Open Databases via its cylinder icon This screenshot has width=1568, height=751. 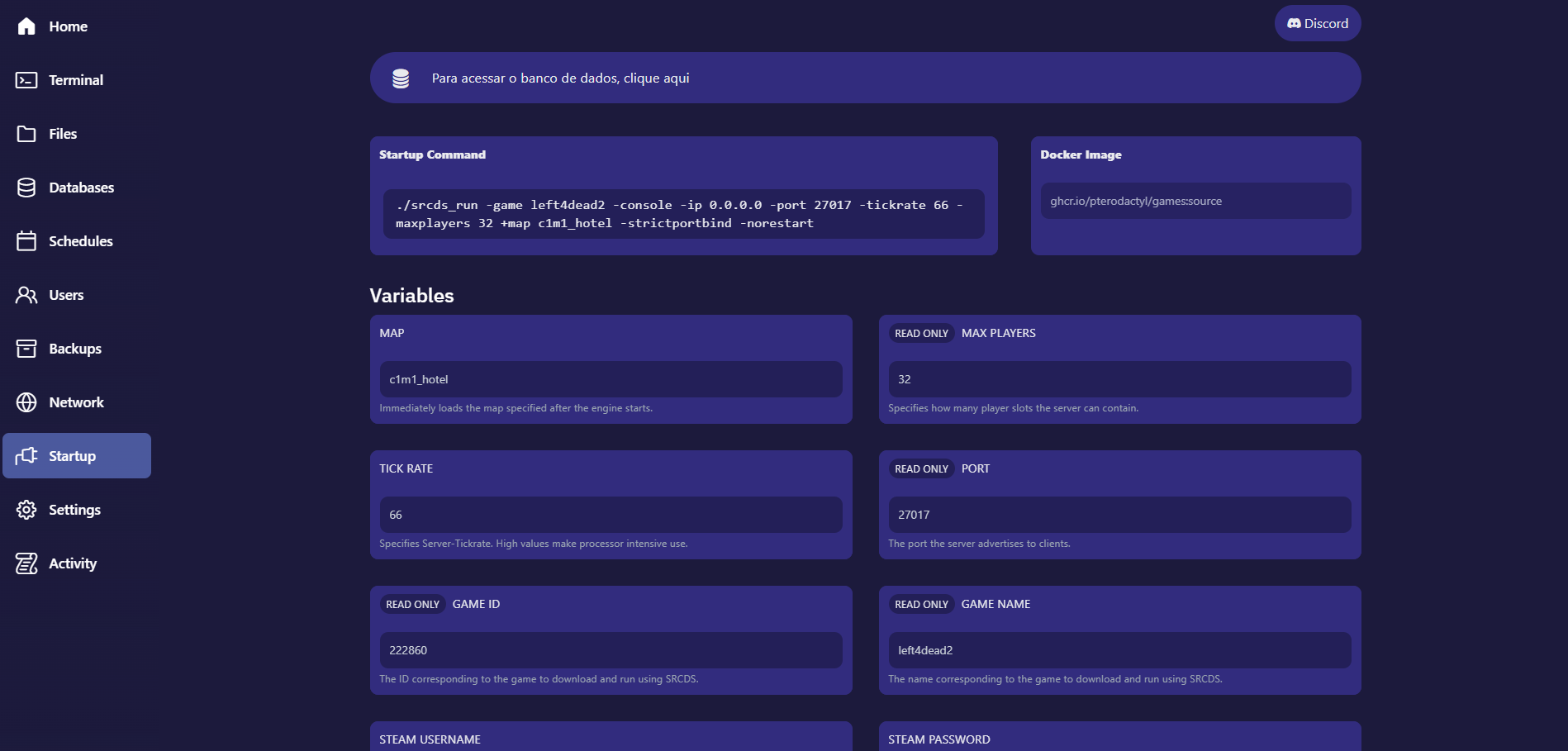tap(26, 188)
